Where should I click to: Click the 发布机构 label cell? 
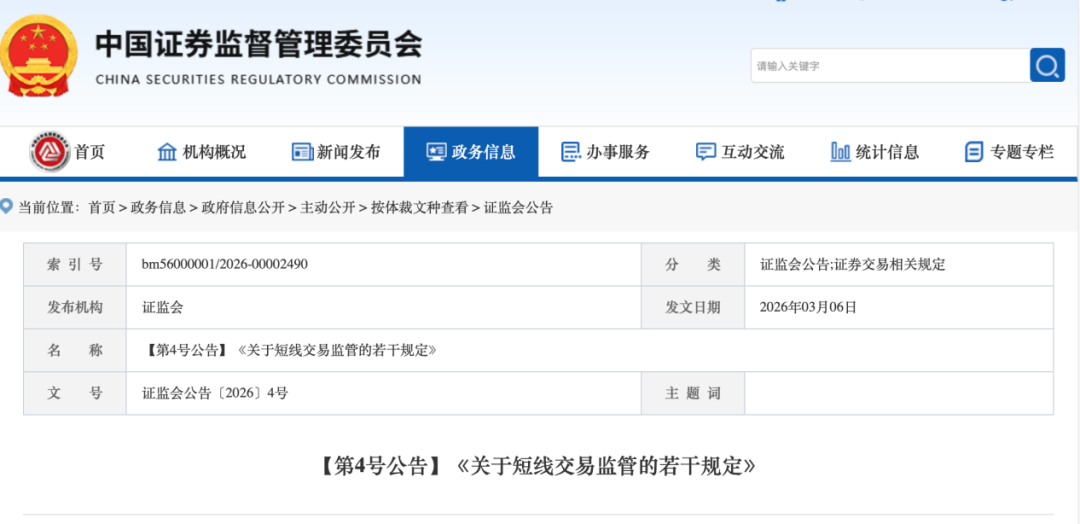tap(75, 307)
